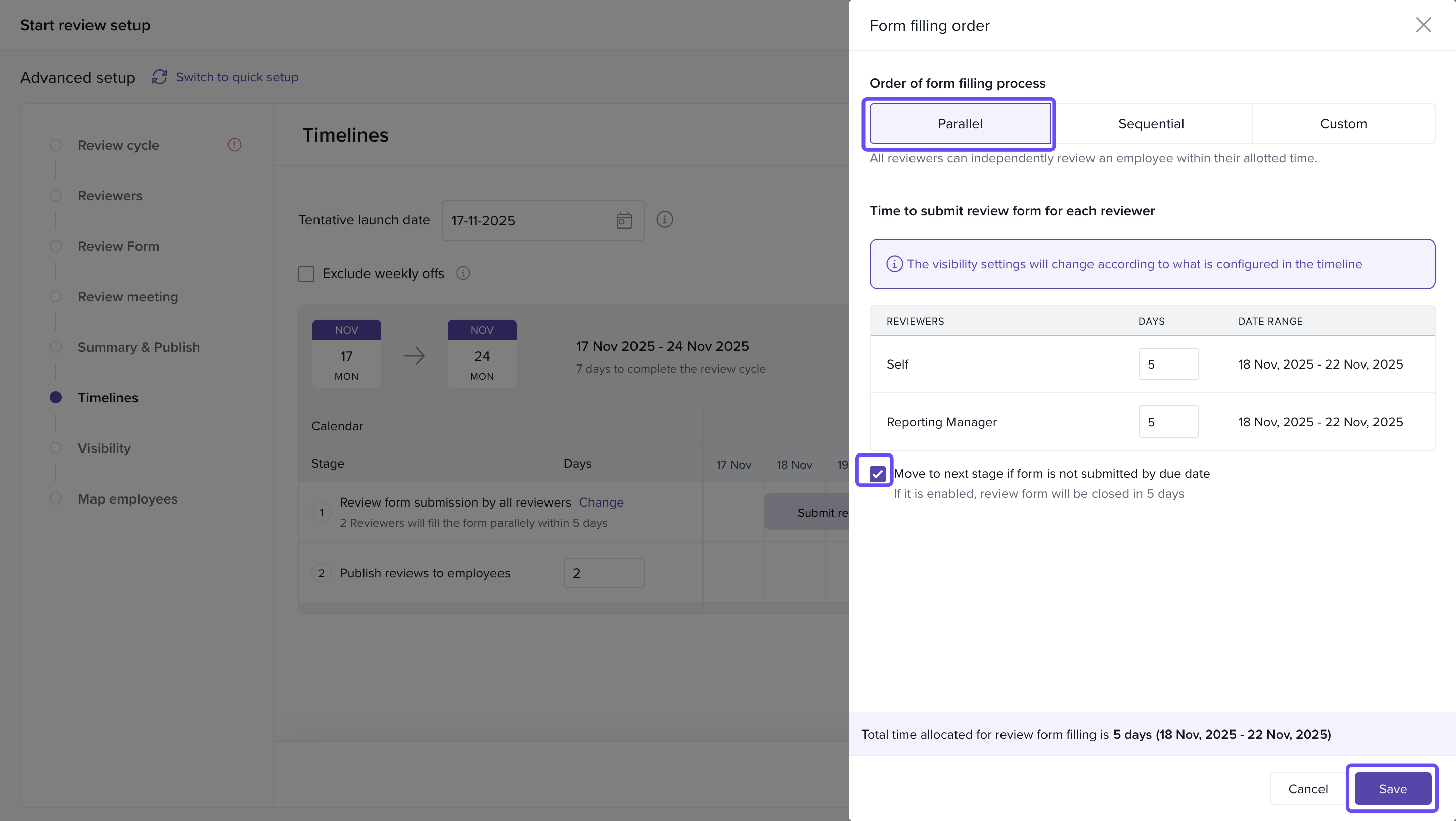
Task: Click the switch to quick setup refresh icon
Action: (x=159, y=77)
